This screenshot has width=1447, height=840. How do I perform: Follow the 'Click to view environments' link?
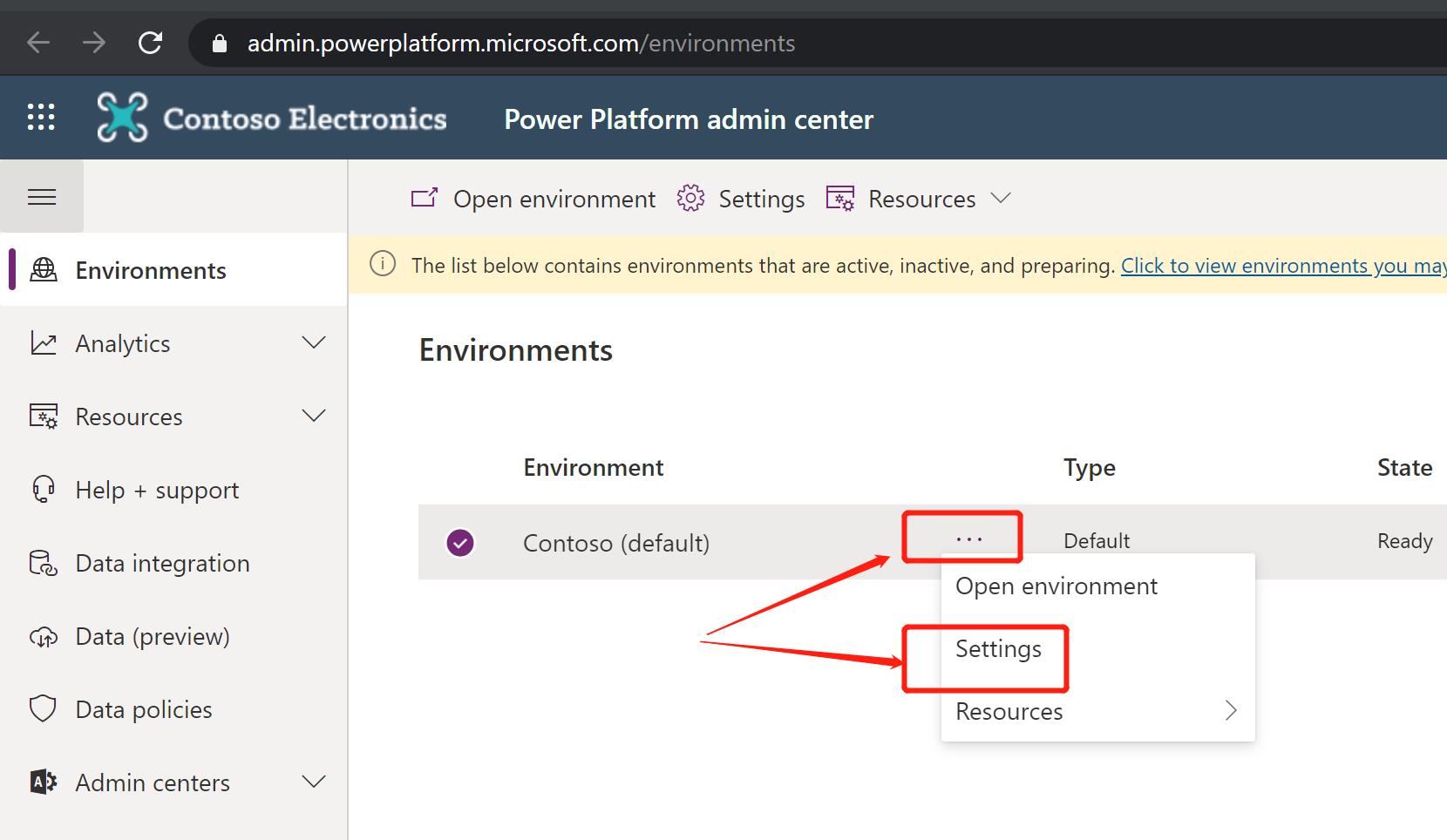(1283, 265)
